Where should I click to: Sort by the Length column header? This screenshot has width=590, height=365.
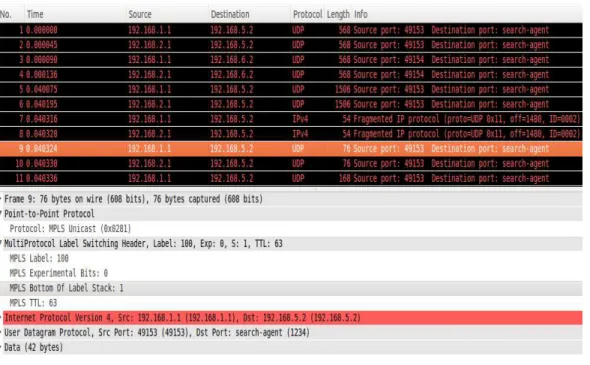coord(338,14)
